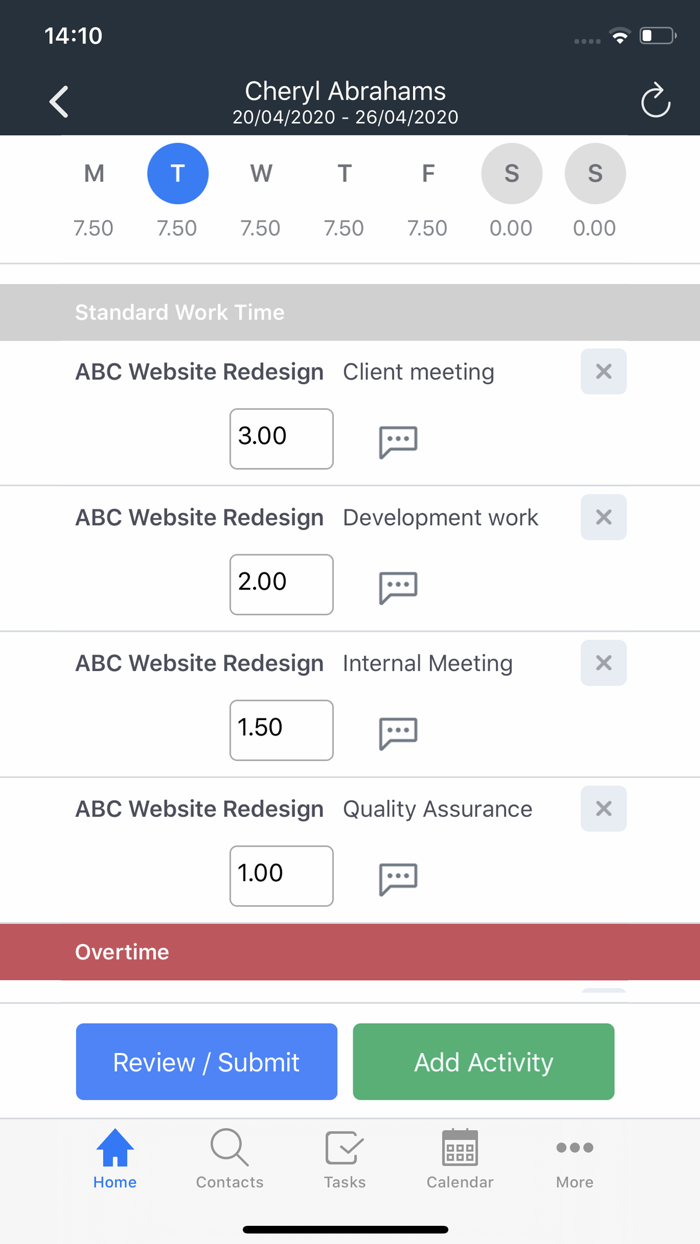The width and height of the screenshot is (700, 1244).
Task: Open comment for Client meeting entry
Action: pyautogui.click(x=398, y=440)
